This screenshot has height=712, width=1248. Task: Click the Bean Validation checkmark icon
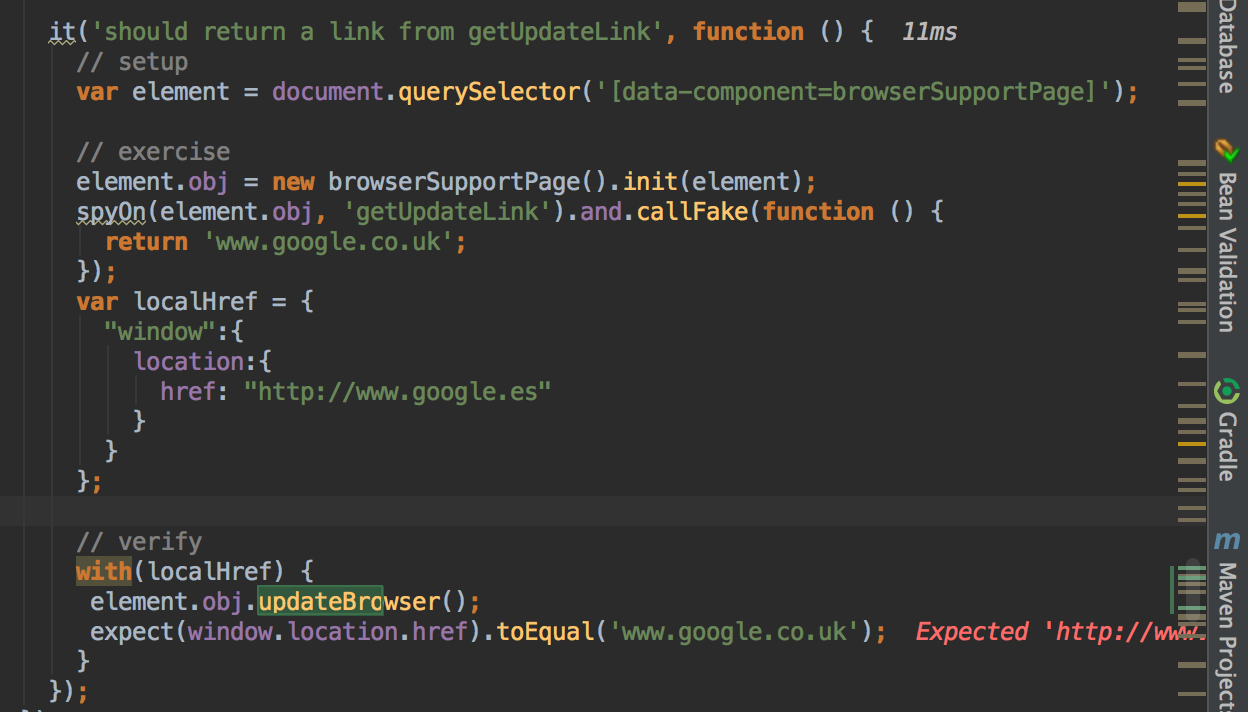[1227, 152]
